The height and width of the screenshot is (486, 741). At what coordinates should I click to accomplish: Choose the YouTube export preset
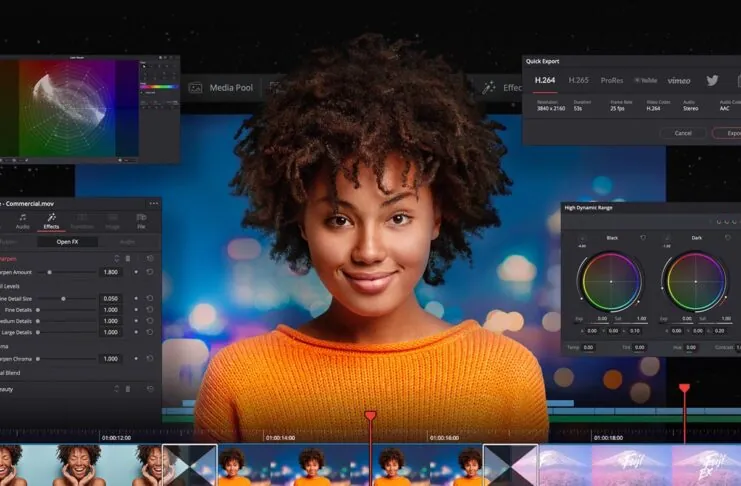(646, 80)
